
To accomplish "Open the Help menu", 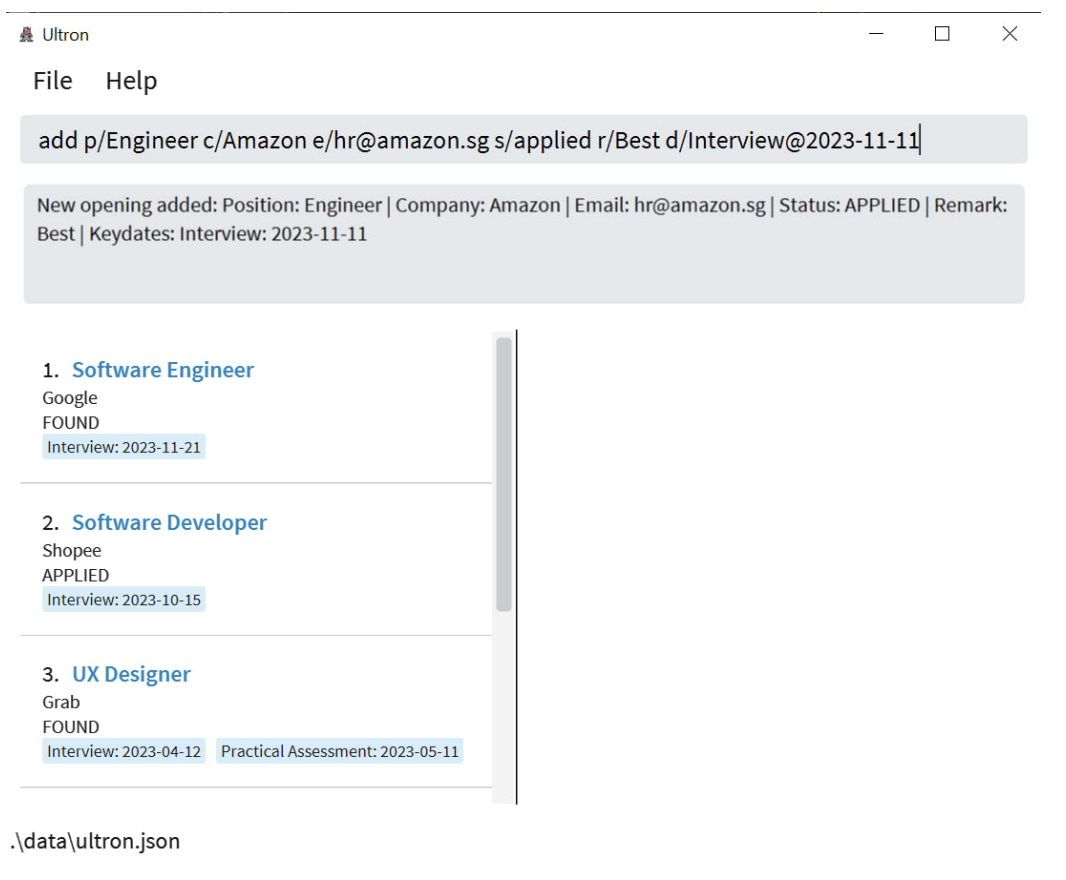I will pyautogui.click(x=131, y=81).
